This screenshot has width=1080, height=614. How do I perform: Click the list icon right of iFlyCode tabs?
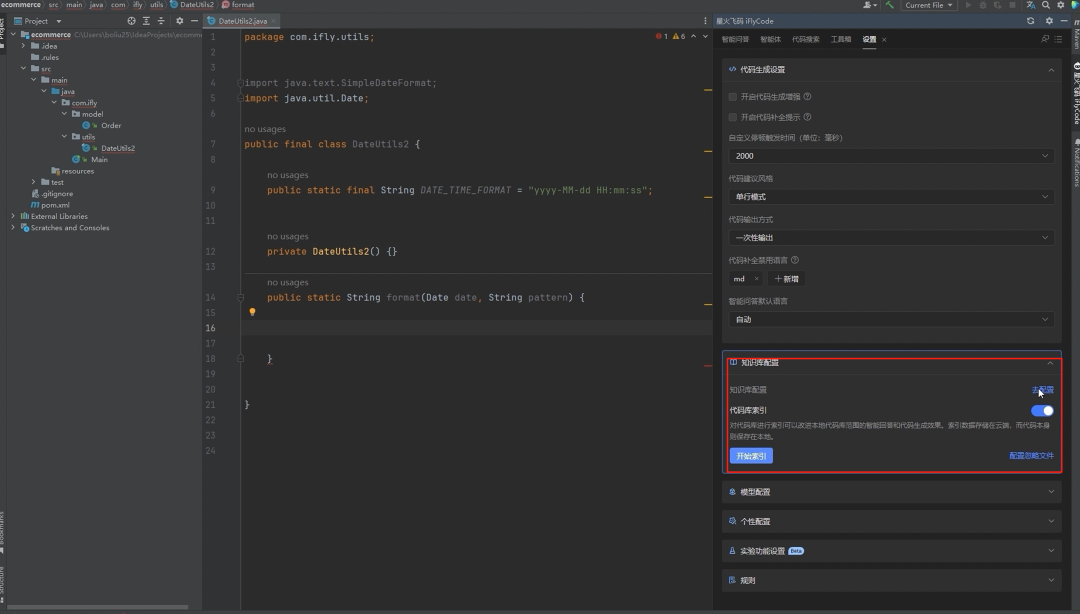point(1059,39)
